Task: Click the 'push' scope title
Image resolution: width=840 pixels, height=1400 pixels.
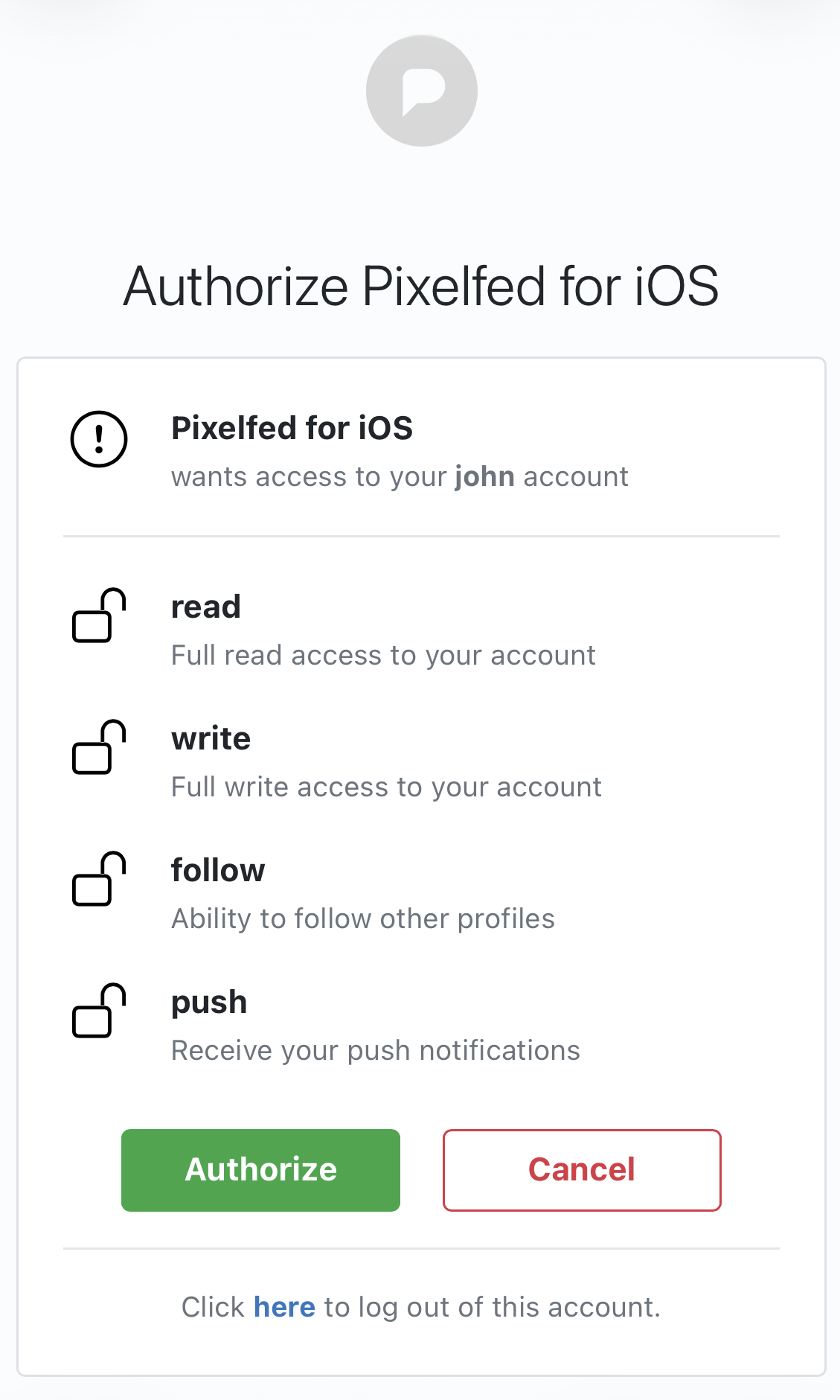Action: [209, 1003]
